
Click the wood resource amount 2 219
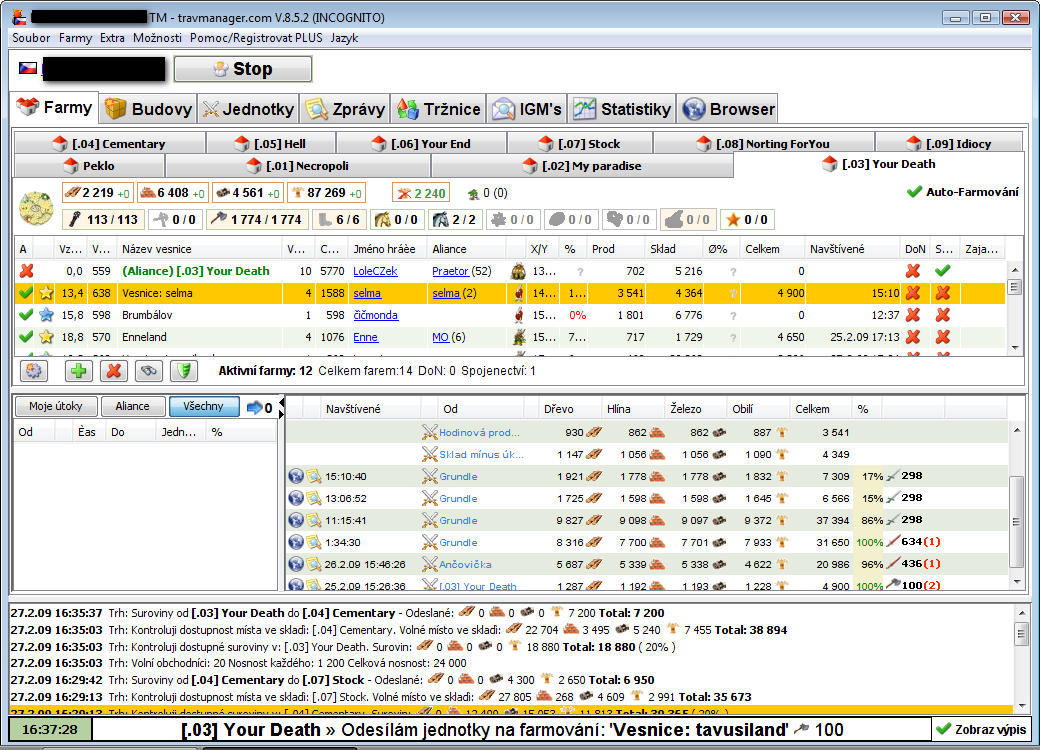pyautogui.click(x=98, y=193)
